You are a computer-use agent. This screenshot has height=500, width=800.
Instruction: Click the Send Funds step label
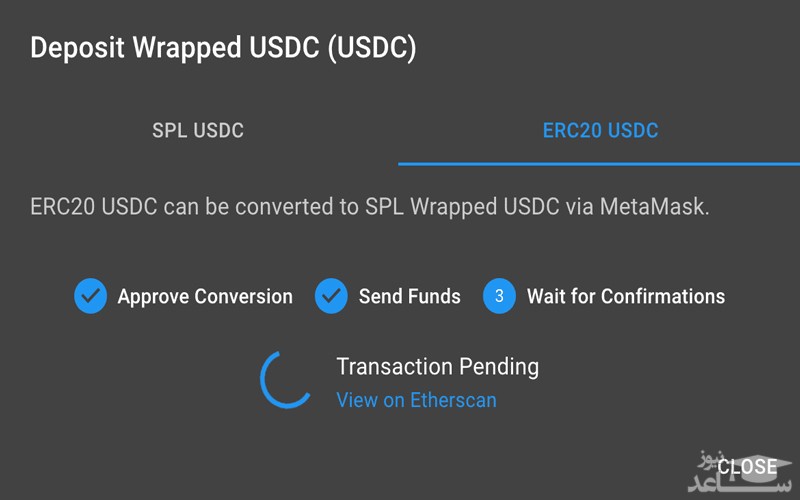(x=410, y=296)
